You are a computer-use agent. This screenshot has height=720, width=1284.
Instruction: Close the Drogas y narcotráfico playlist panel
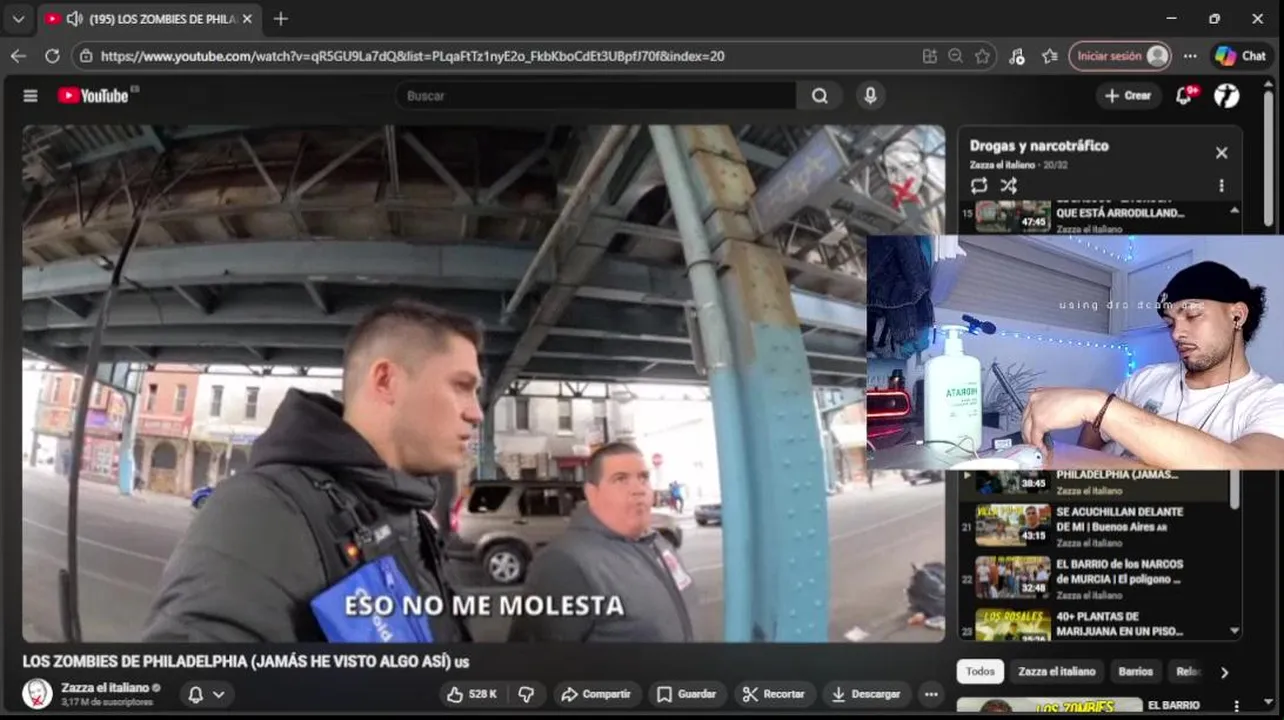1221,153
